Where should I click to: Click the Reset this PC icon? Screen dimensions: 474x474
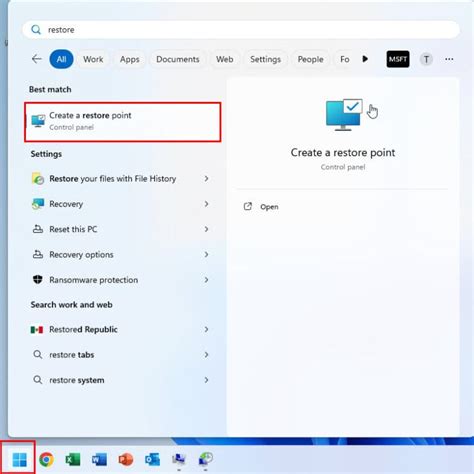click(38, 229)
